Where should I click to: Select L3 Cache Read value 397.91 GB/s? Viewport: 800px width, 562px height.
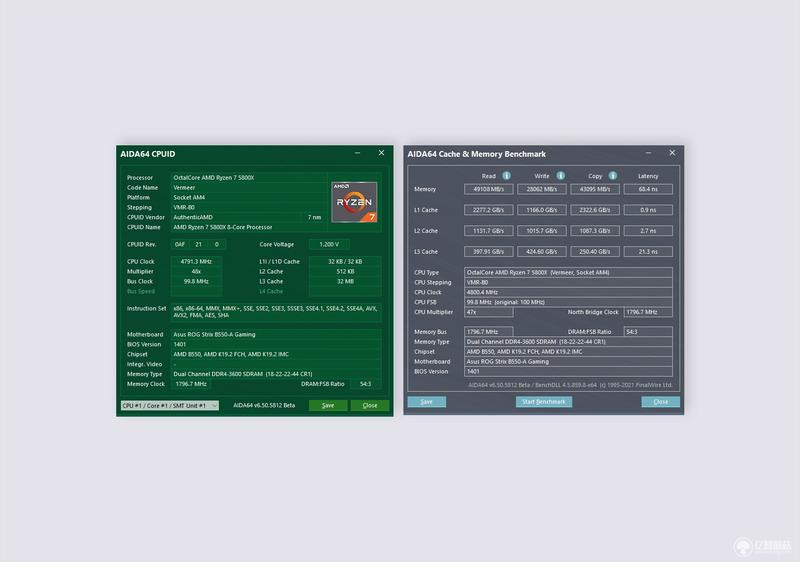(x=488, y=252)
